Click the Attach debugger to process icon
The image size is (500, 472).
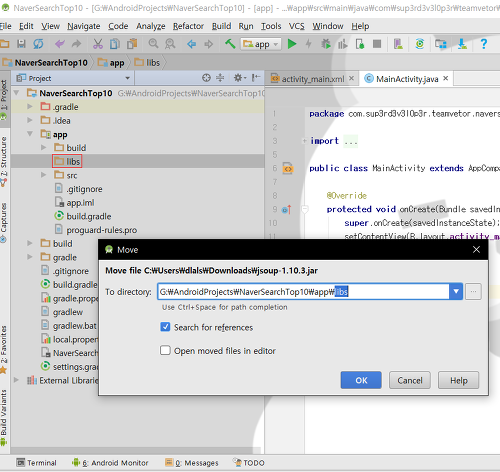(x=360, y=44)
